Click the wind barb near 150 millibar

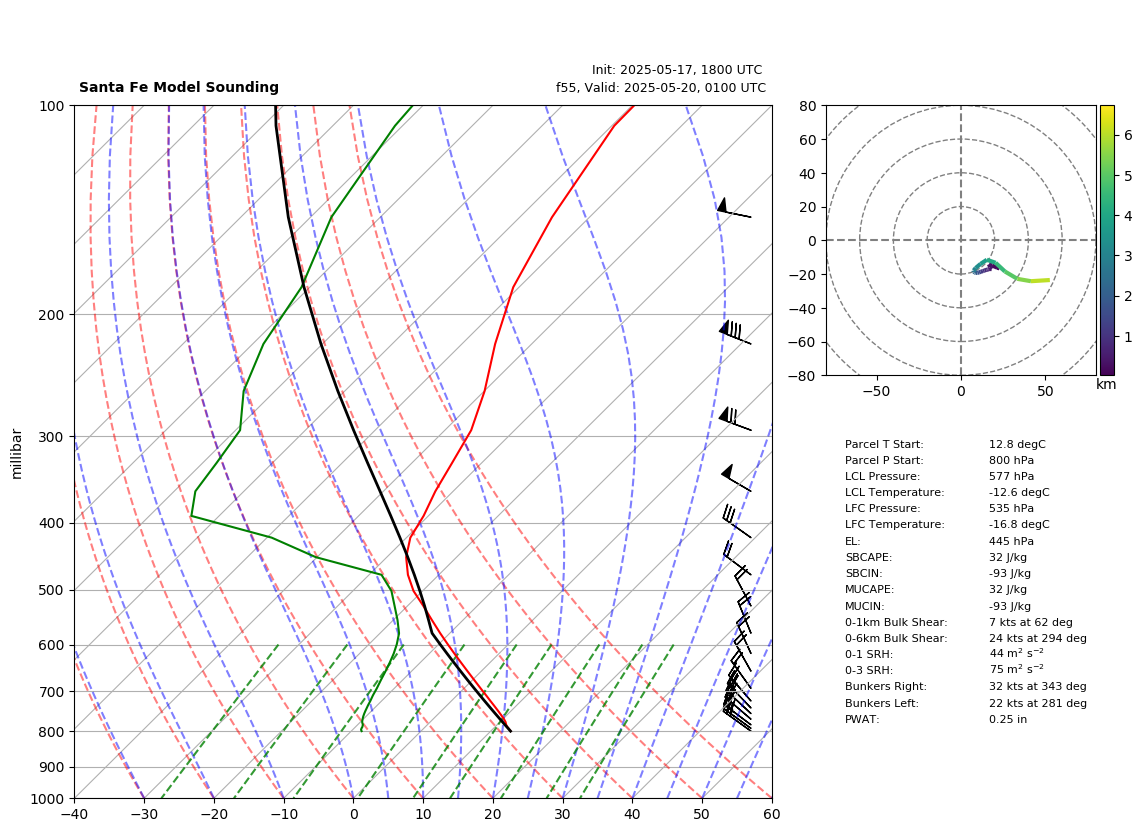click(733, 208)
